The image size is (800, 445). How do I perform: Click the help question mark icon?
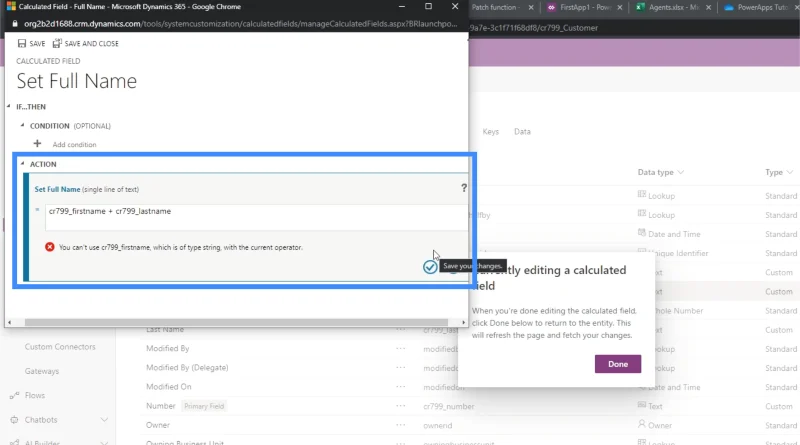(464, 188)
